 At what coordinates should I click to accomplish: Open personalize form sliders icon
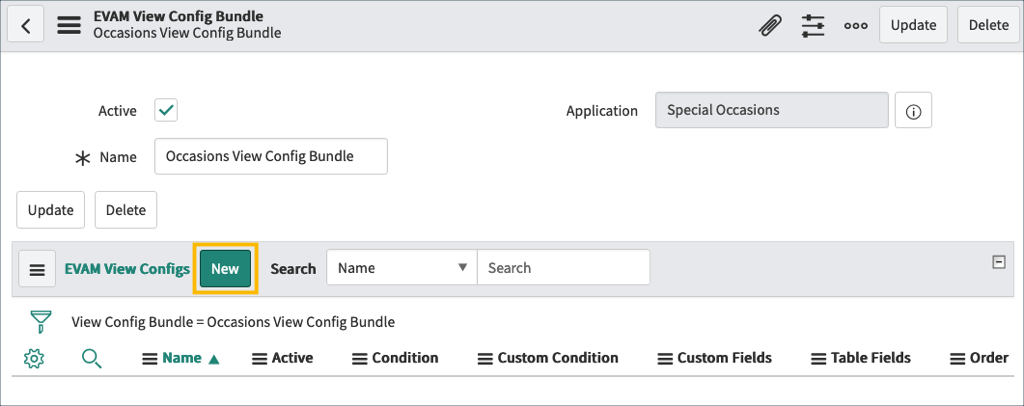tap(813, 25)
